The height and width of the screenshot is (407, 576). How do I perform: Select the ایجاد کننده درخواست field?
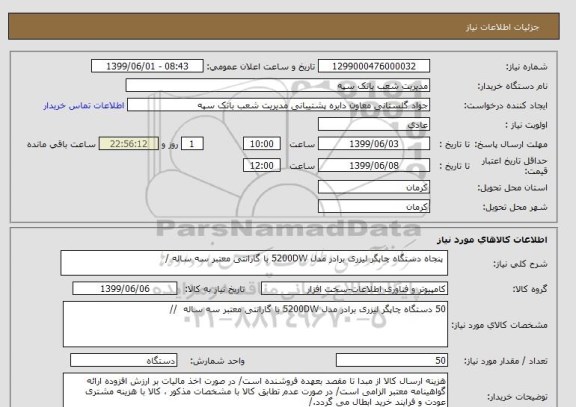tap(278, 105)
